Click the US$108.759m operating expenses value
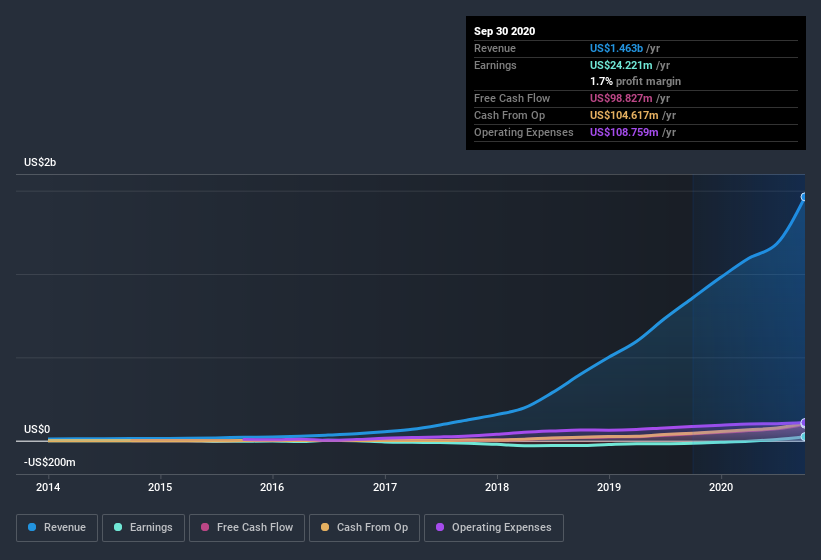The width and height of the screenshot is (821, 560). (x=624, y=132)
